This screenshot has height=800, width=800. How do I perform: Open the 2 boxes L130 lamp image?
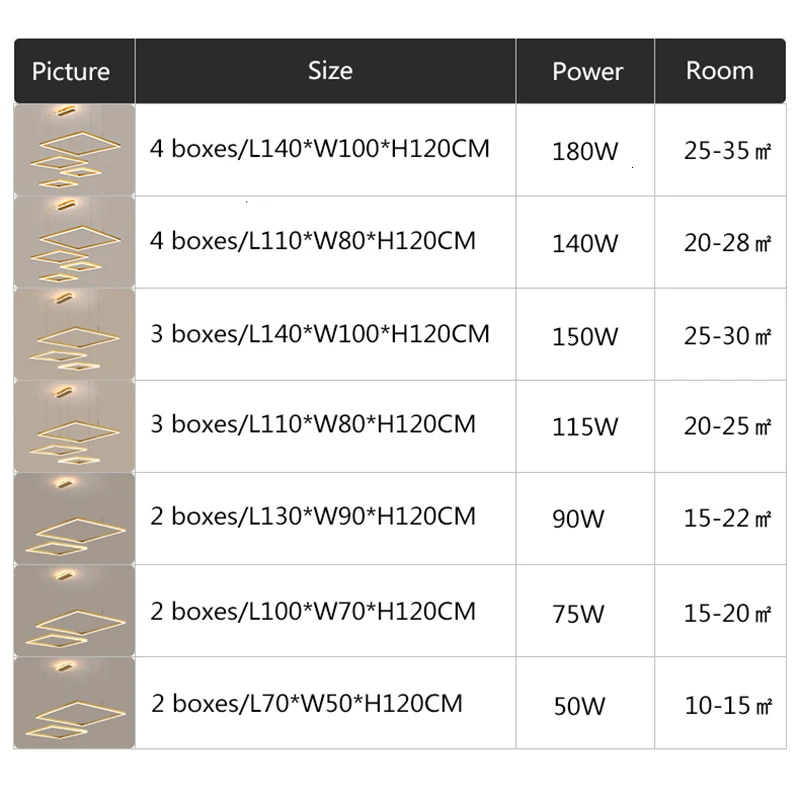[73, 518]
